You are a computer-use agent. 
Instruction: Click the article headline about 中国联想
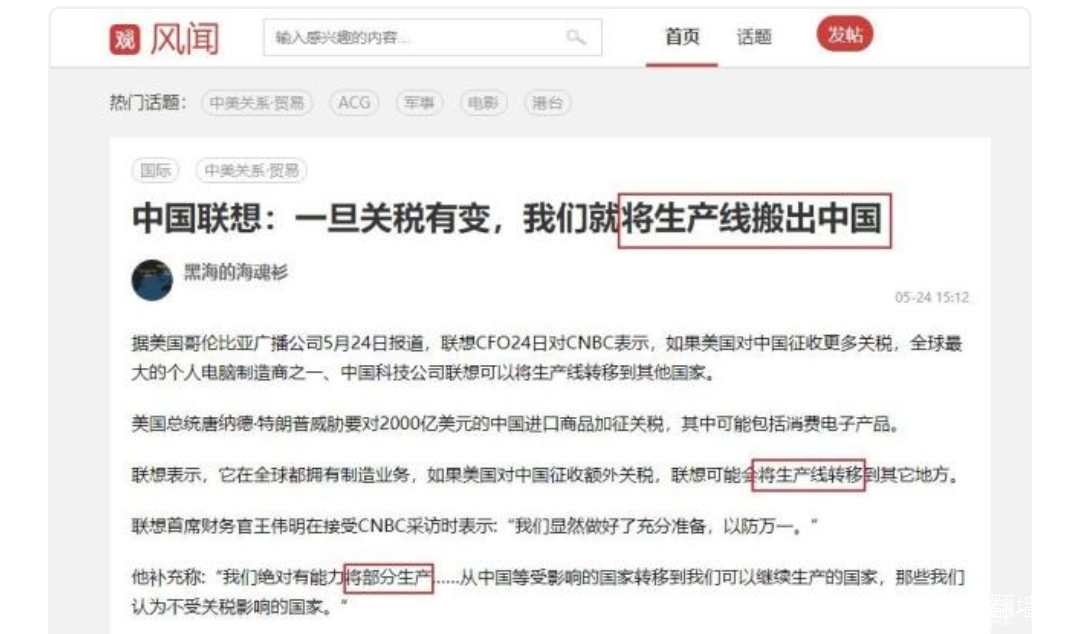pos(508,218)
